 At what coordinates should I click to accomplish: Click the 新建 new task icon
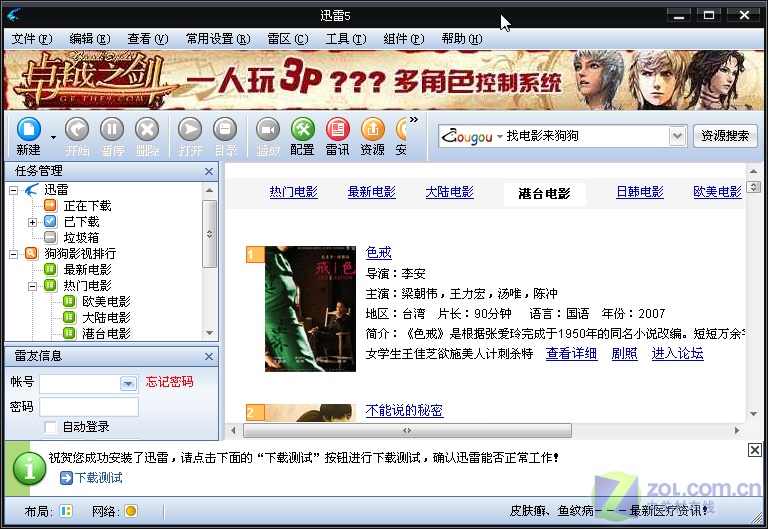click(29, 130)
